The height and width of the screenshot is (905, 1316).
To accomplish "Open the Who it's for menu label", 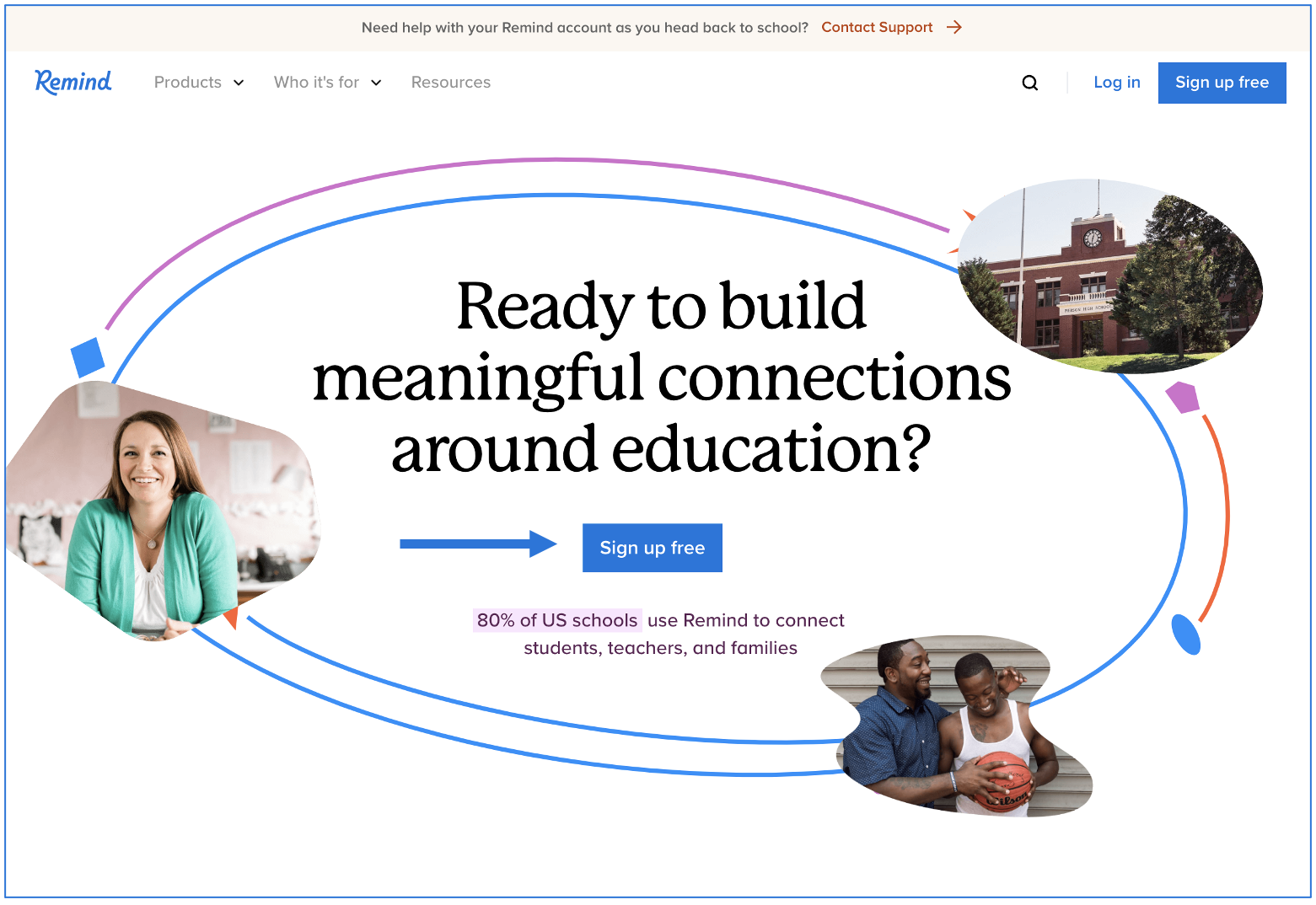I will (x=316, y=83).
